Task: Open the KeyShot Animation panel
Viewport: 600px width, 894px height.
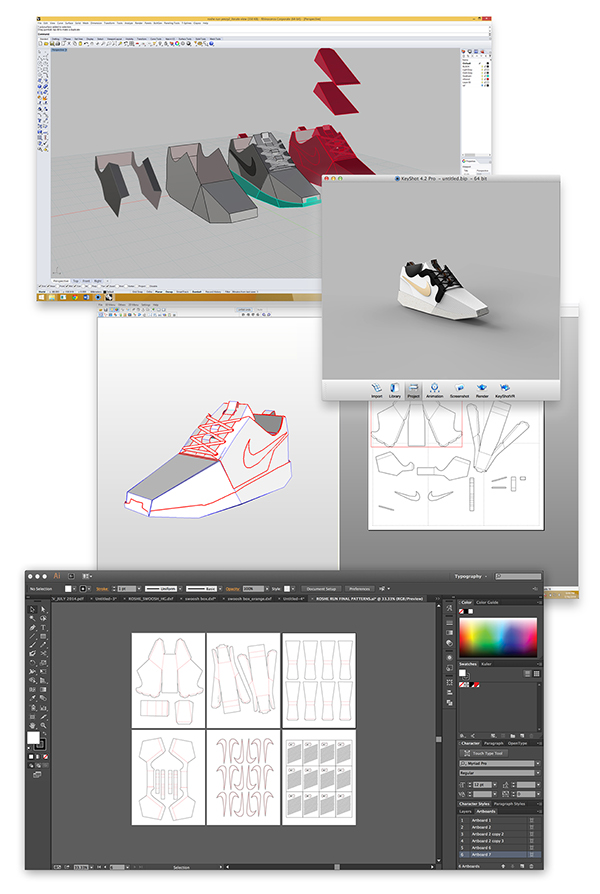Action: pos(435,388)
